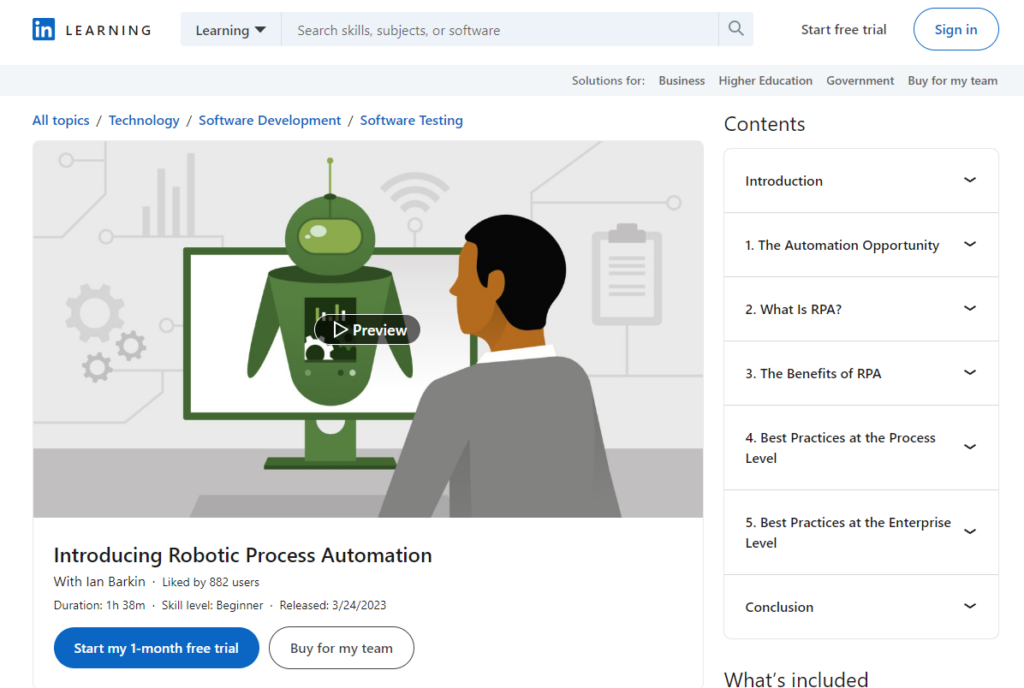The image size is (1024, 688).
Task: Go to Software Testing breadcrumb
Action: pyautogui.click(x=411, y=120)
